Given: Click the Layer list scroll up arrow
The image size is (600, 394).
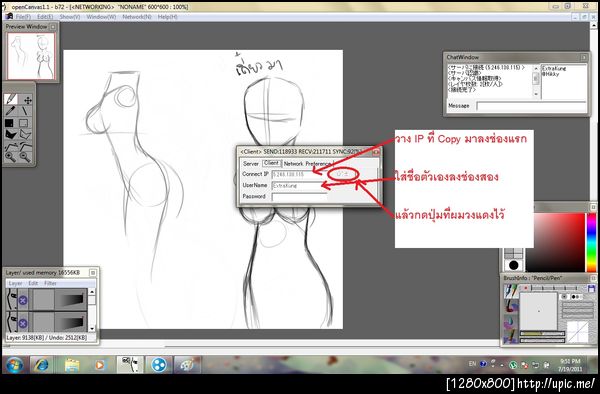Looking at the screenshot, I should (92, 292).
